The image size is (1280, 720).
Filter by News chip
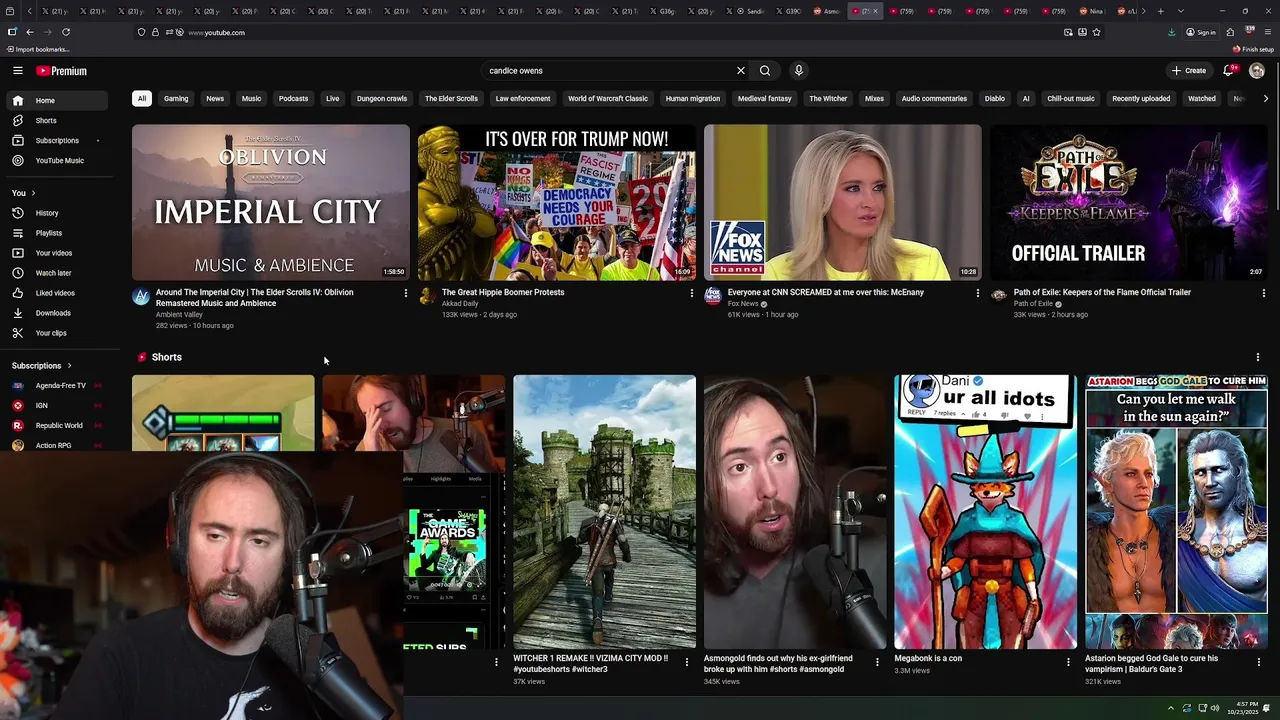pyautogui.click(x=215, y=99)
